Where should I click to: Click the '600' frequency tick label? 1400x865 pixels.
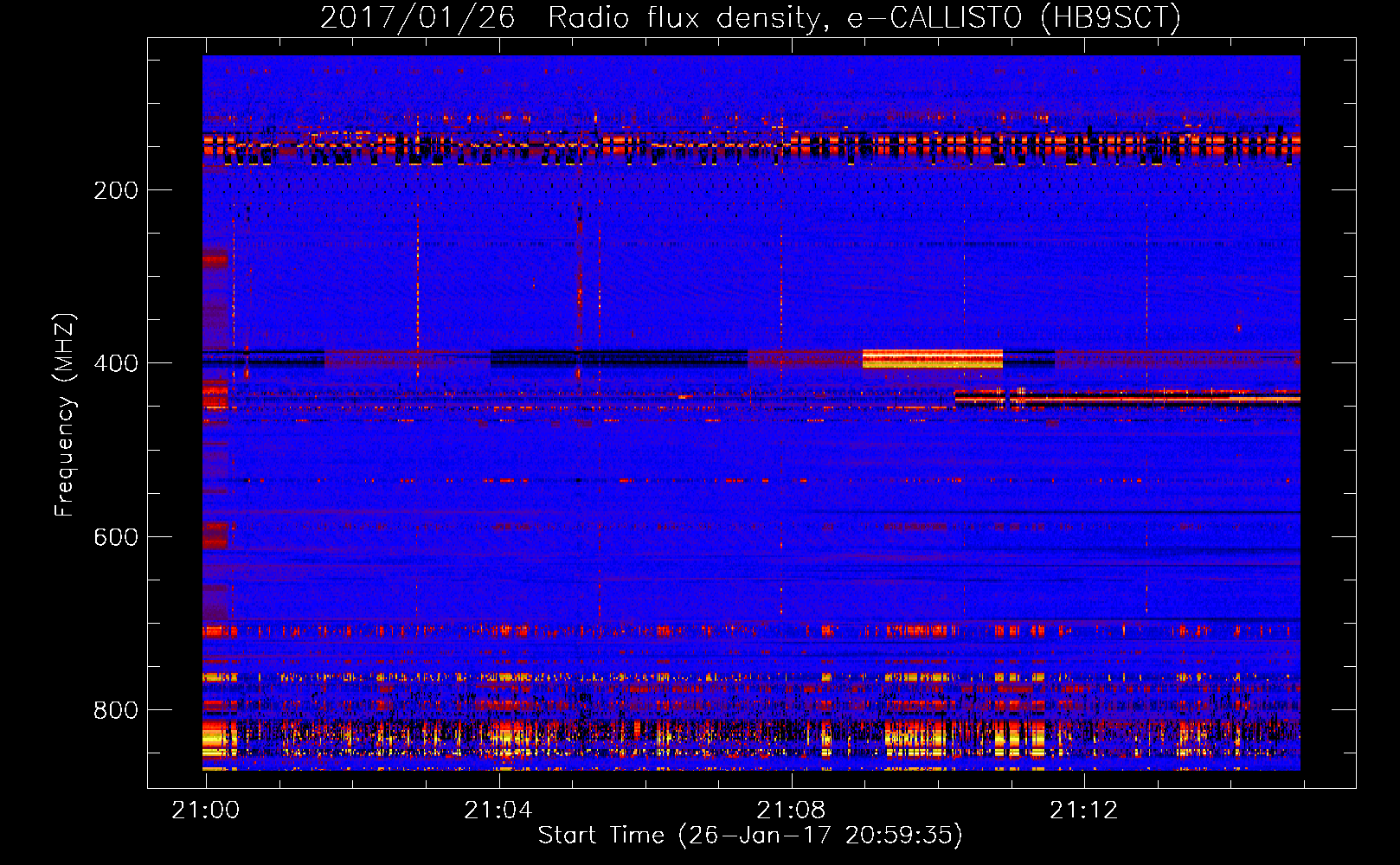(x=116, y=537)
